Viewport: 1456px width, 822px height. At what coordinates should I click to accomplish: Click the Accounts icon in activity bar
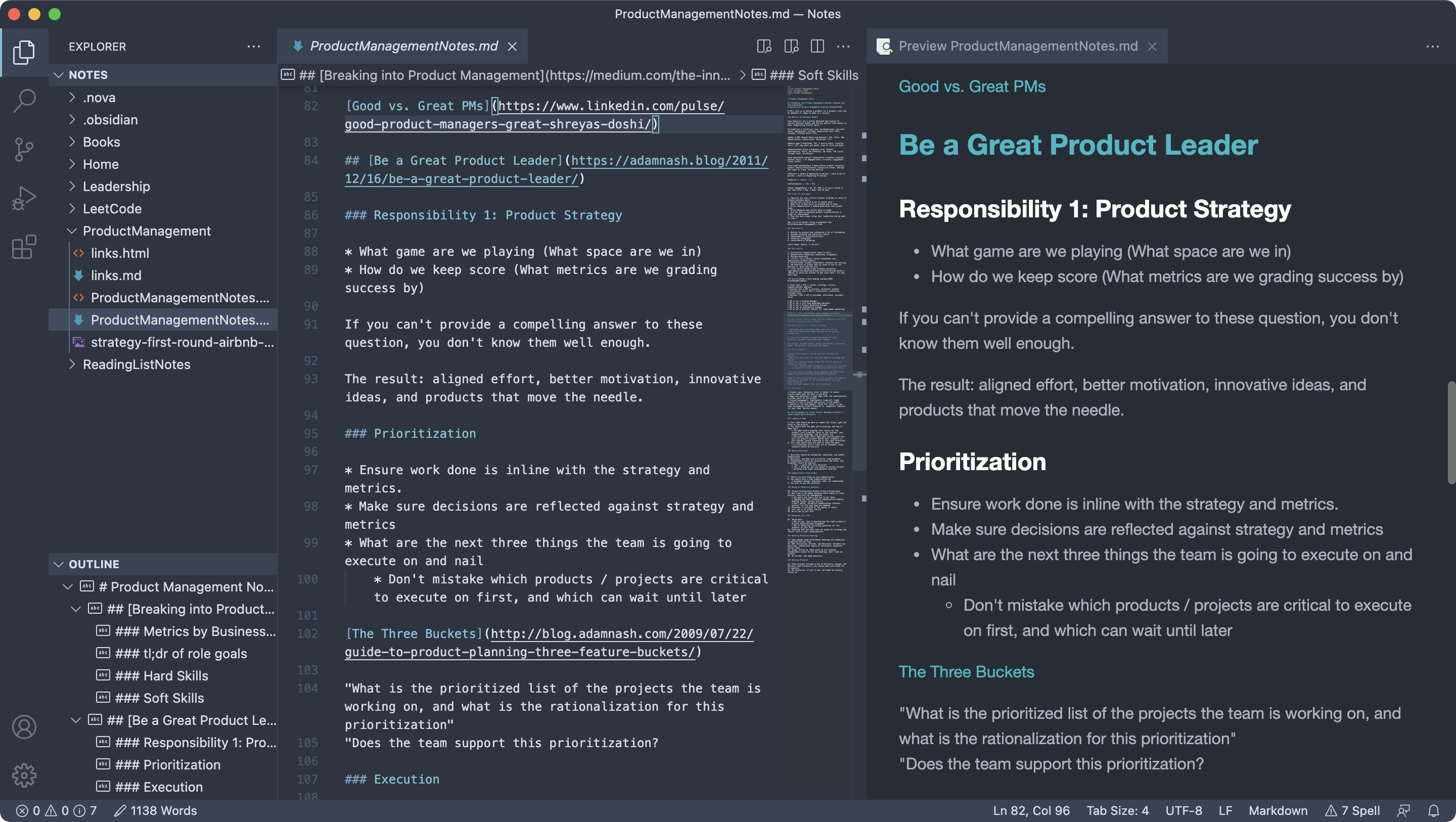point(24,727)
